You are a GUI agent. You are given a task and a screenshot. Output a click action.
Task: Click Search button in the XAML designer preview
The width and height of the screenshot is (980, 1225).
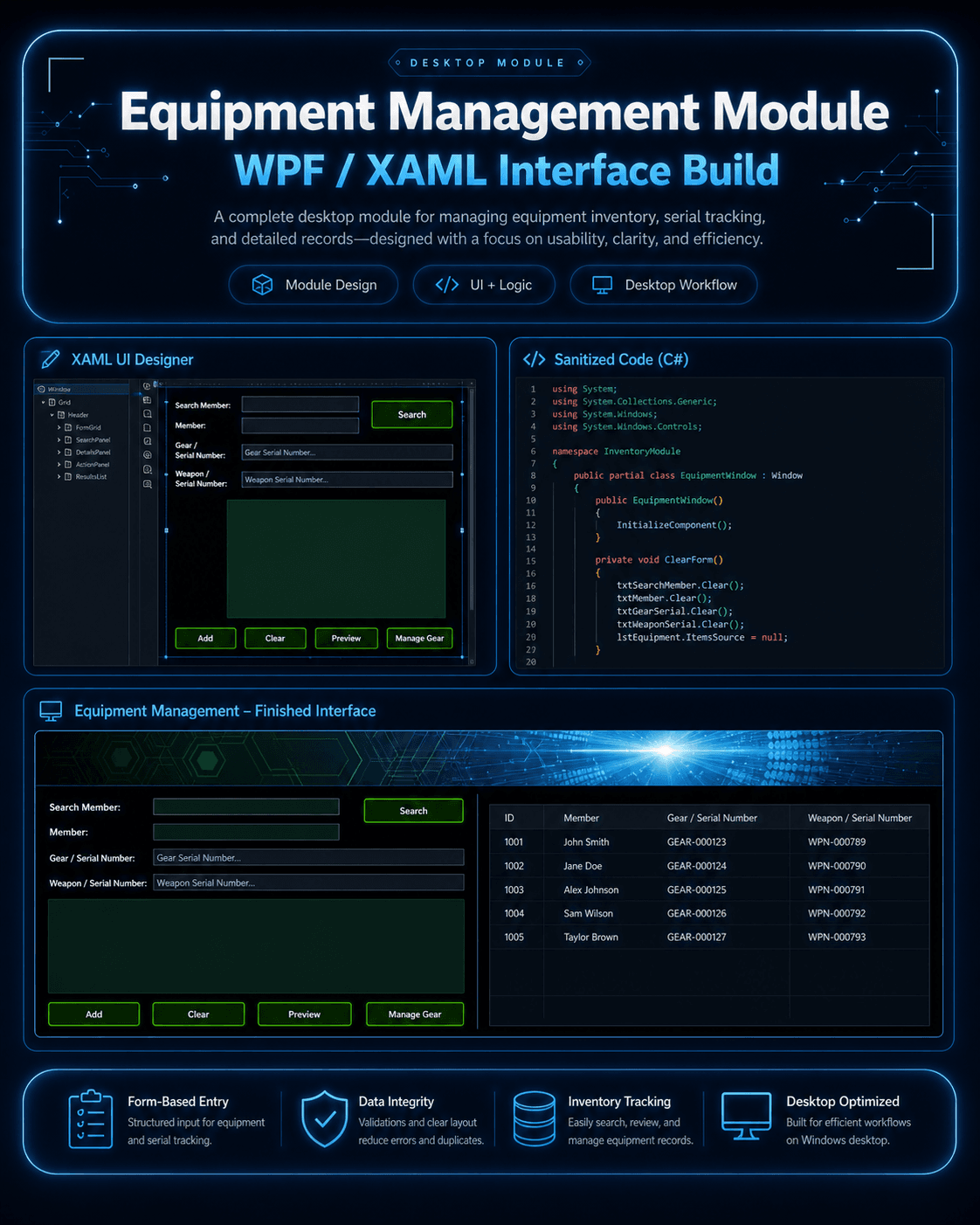412,414
